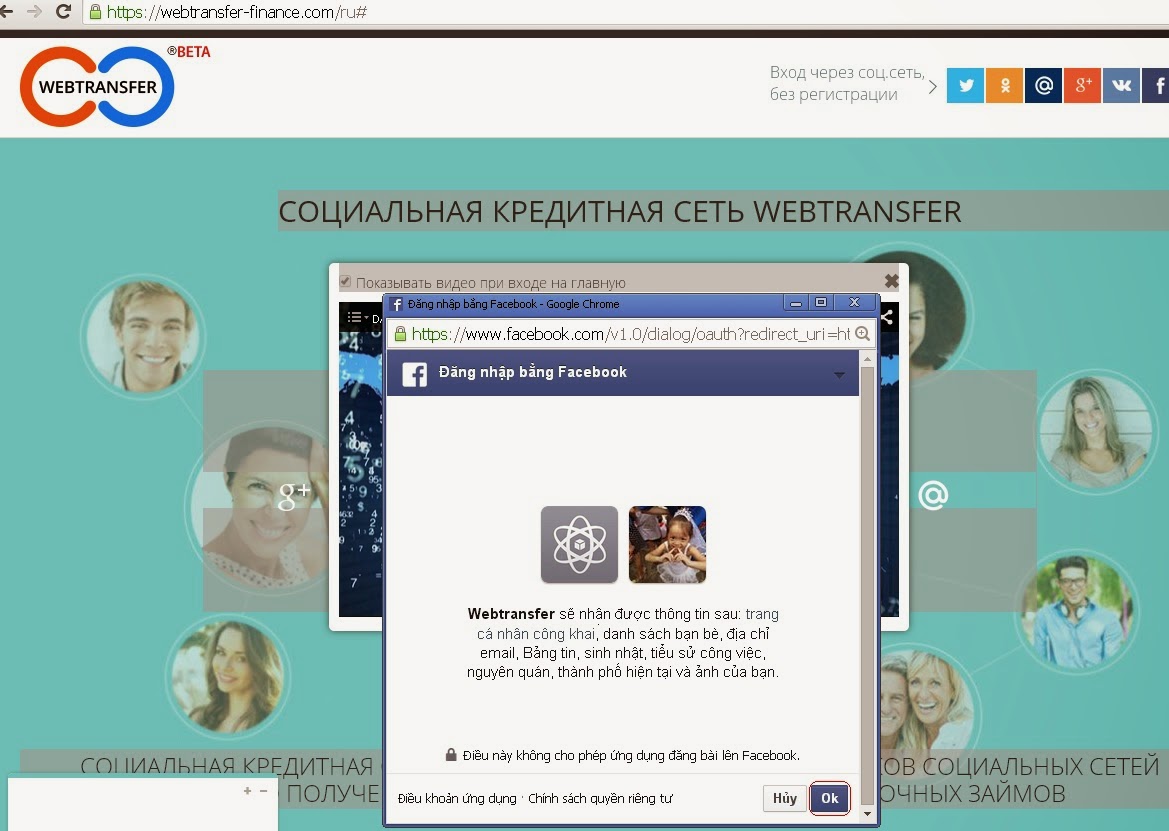Click the white g+ icon over woman's portrait
1169x831 pixels.
[x=293, y=494]
